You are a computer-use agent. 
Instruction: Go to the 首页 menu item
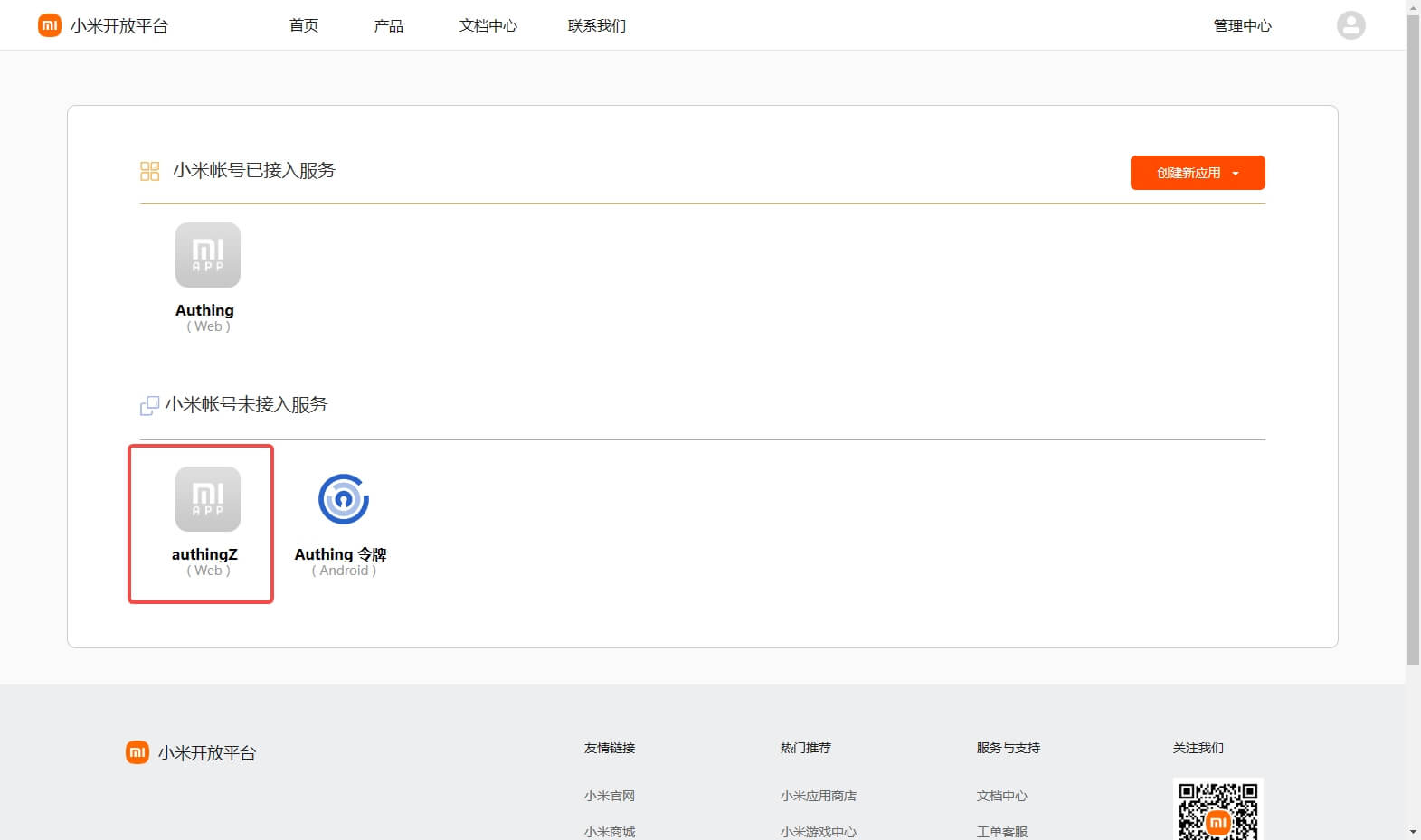click(x=304, y=25)
